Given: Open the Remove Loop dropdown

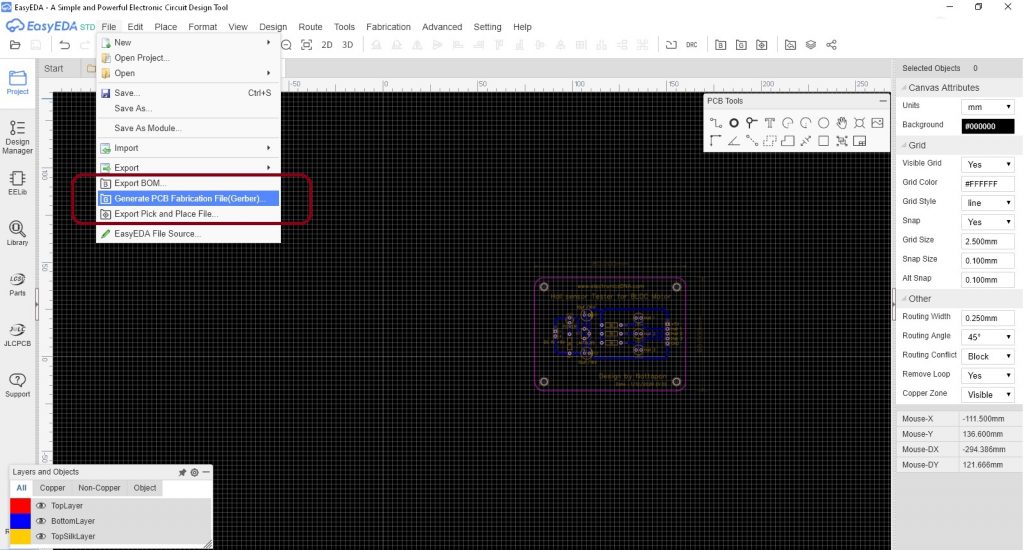Looking at the screenshot, I should coord(988,376).
